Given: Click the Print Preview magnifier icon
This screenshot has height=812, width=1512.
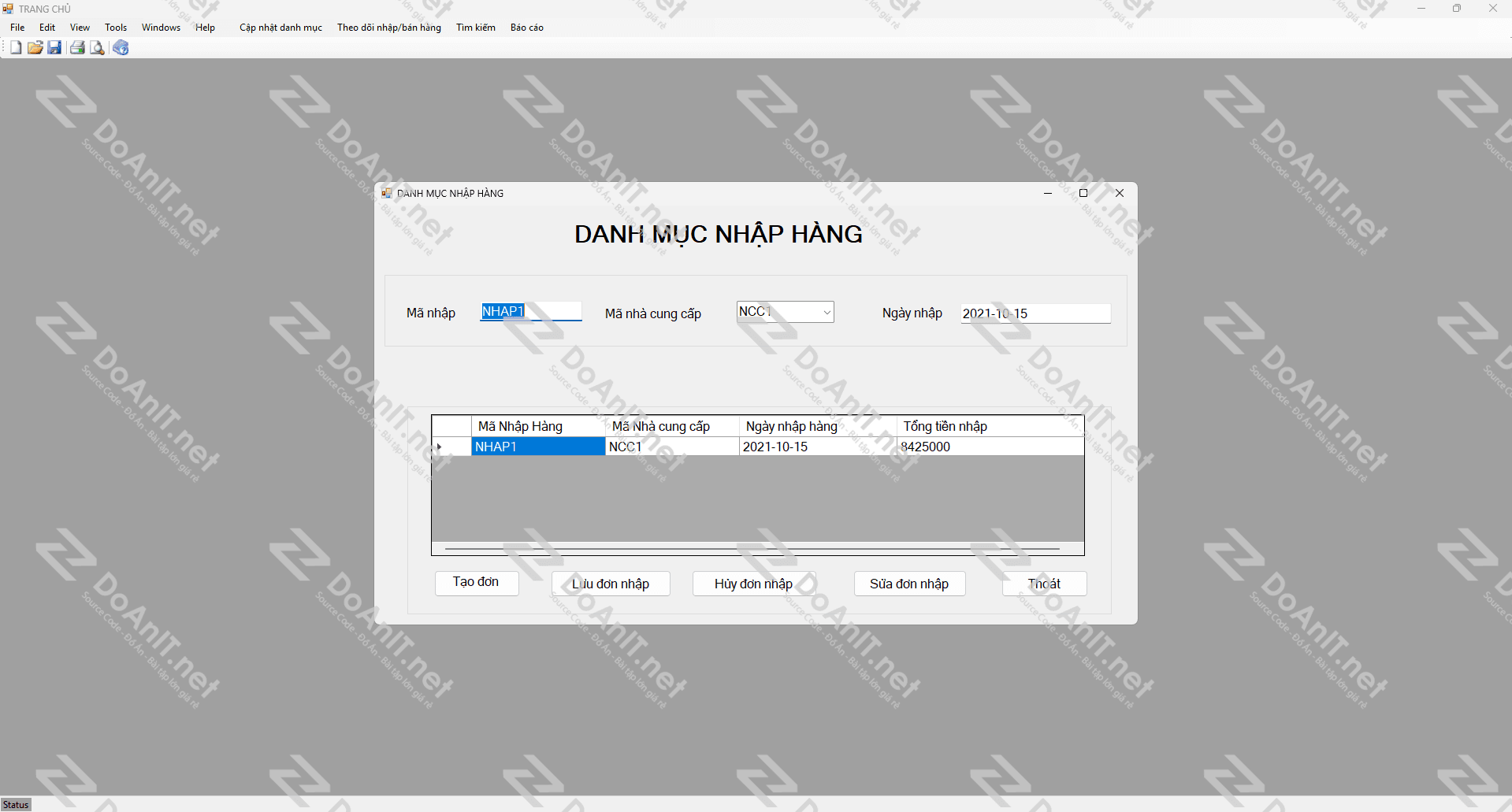Looking at the screenshot, I should pyautogui.click(x=97, y=48).
